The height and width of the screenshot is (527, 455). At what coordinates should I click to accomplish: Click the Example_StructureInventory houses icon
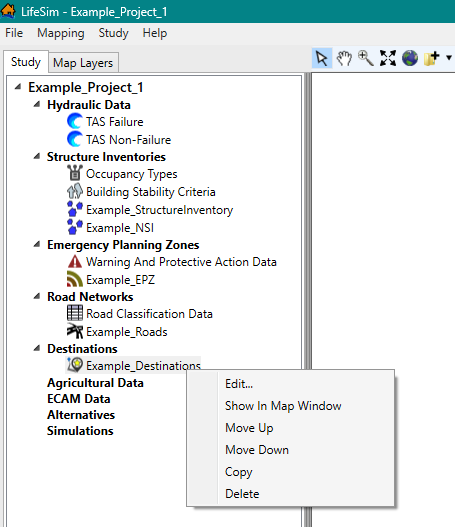tap(75, 209)
